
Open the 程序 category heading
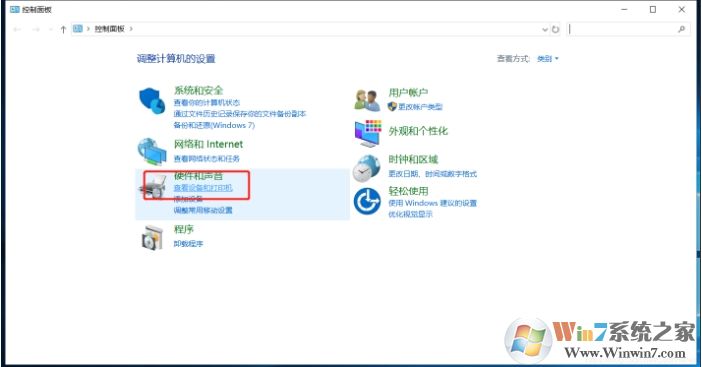pyautogui.click(x=184, y=230)
